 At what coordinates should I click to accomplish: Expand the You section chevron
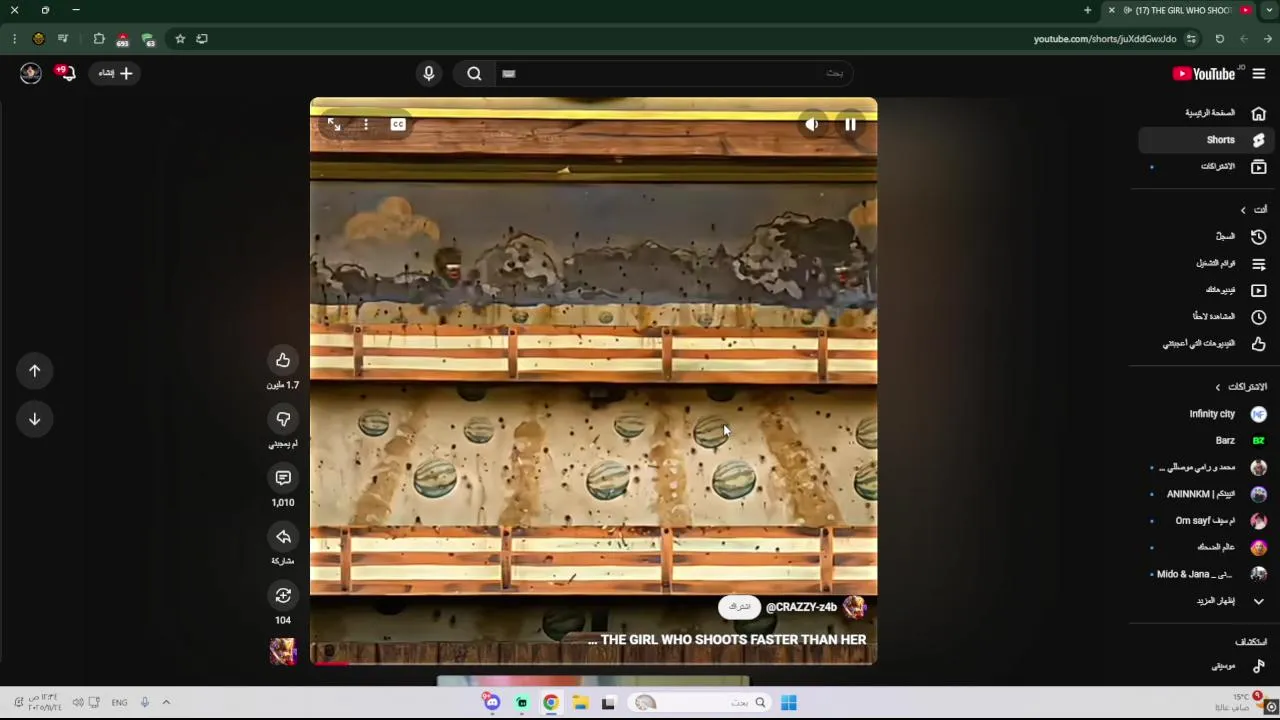point(1243,210)
